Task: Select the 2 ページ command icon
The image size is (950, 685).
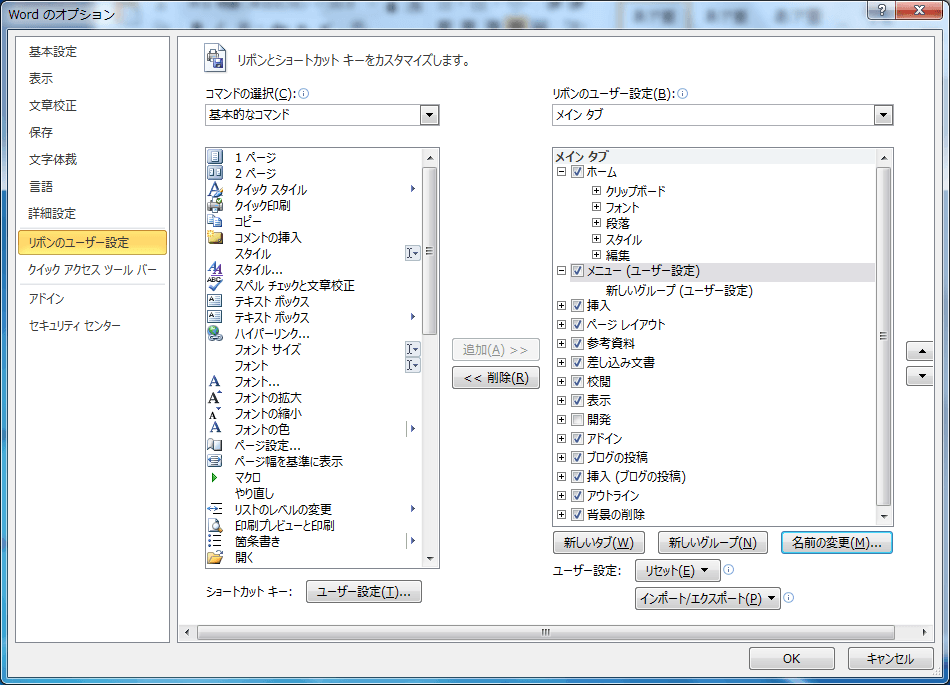Action: (x=215, y=173)
